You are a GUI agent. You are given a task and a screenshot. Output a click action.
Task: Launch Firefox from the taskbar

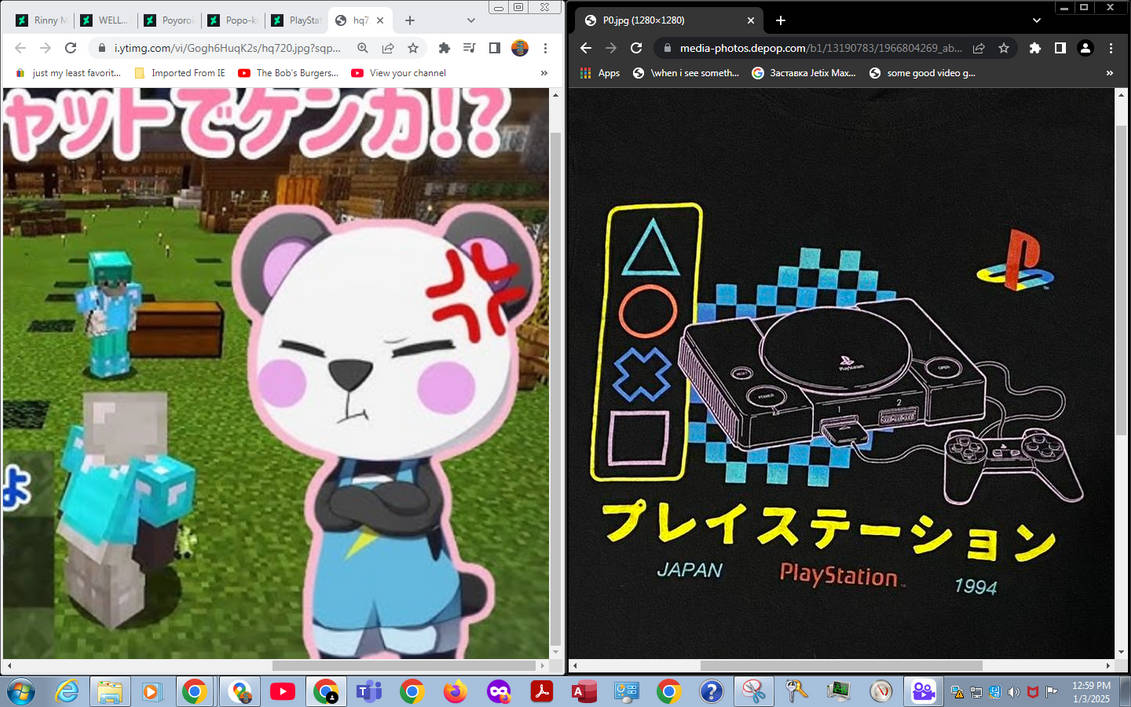pos(455,691)
